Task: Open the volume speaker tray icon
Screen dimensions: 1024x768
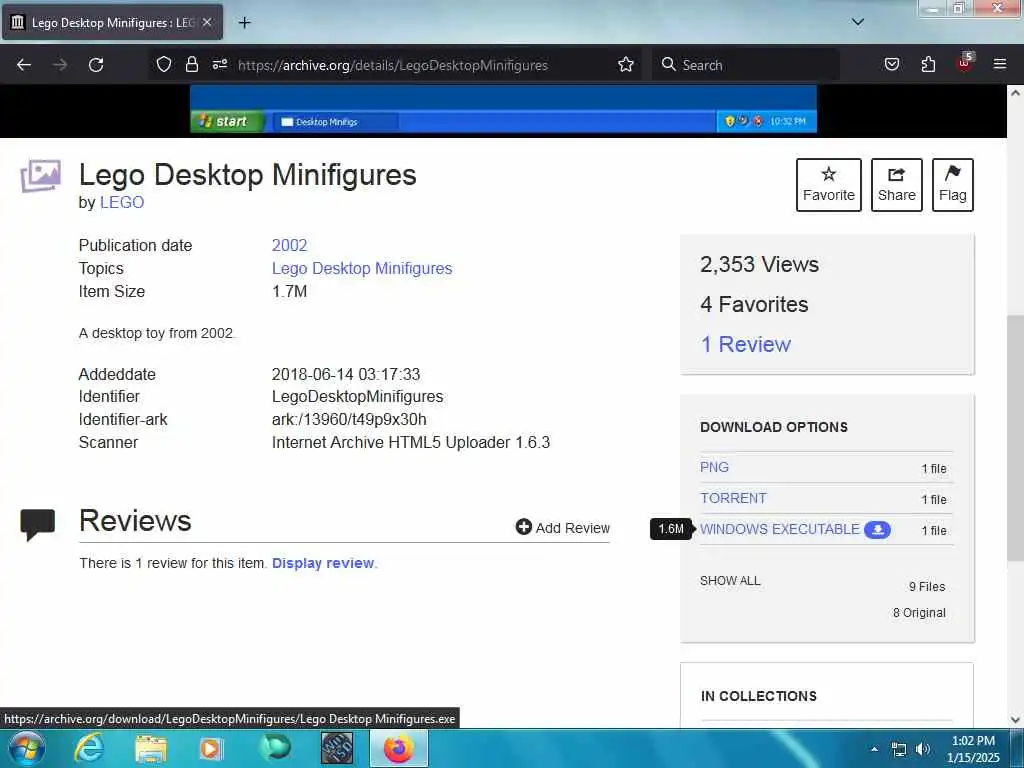Action: pos(922,749)
